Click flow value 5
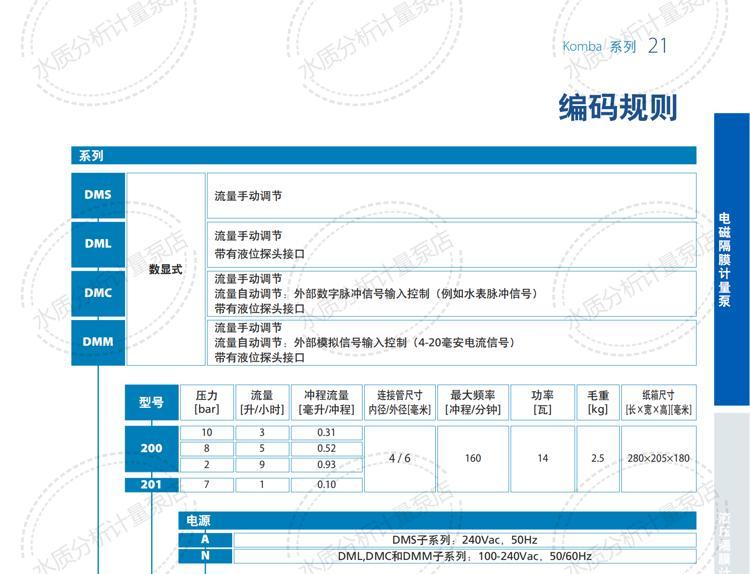 [x=262, y=449]
